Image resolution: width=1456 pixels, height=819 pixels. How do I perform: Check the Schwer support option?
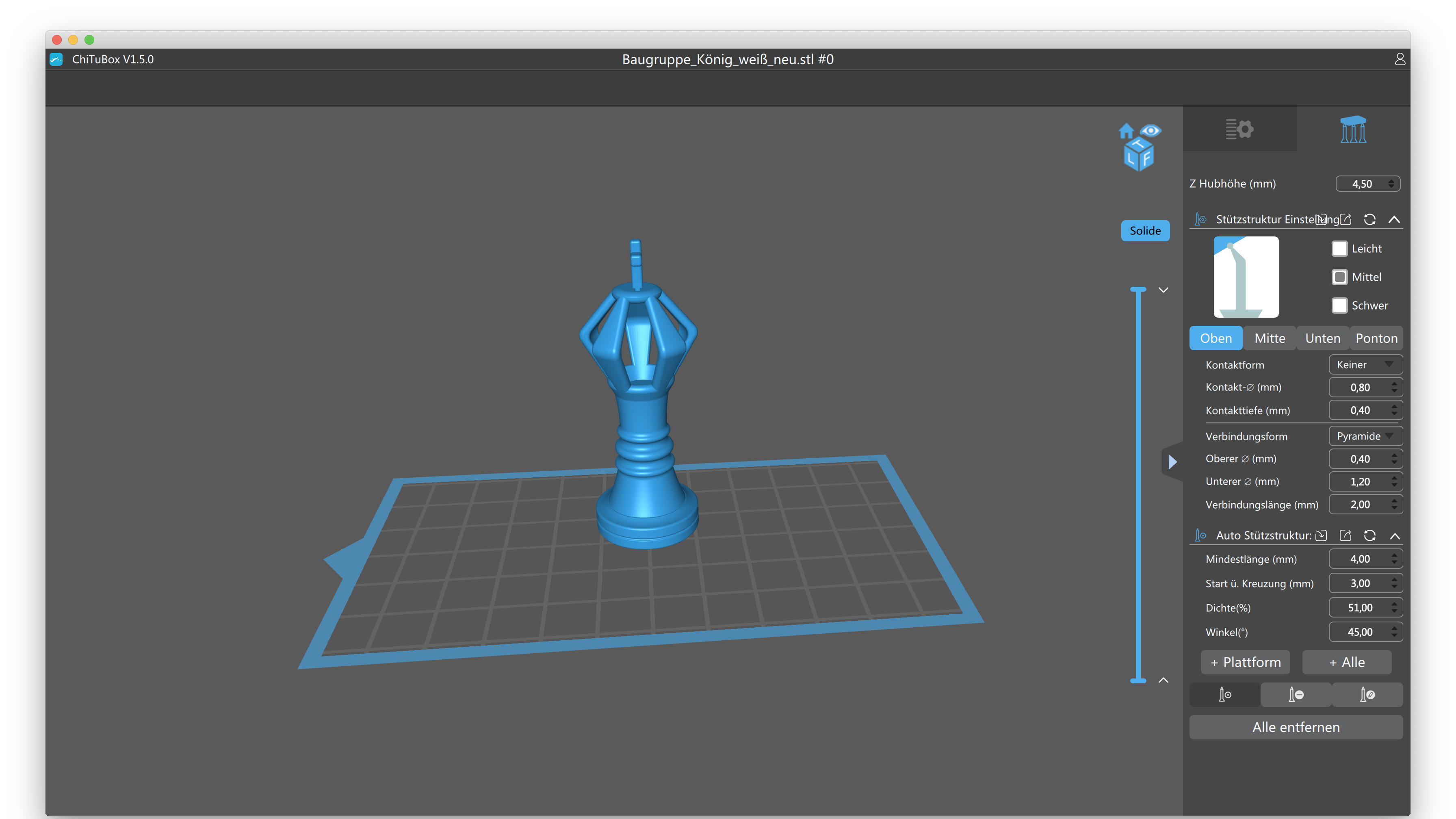tap(1339, 305)
